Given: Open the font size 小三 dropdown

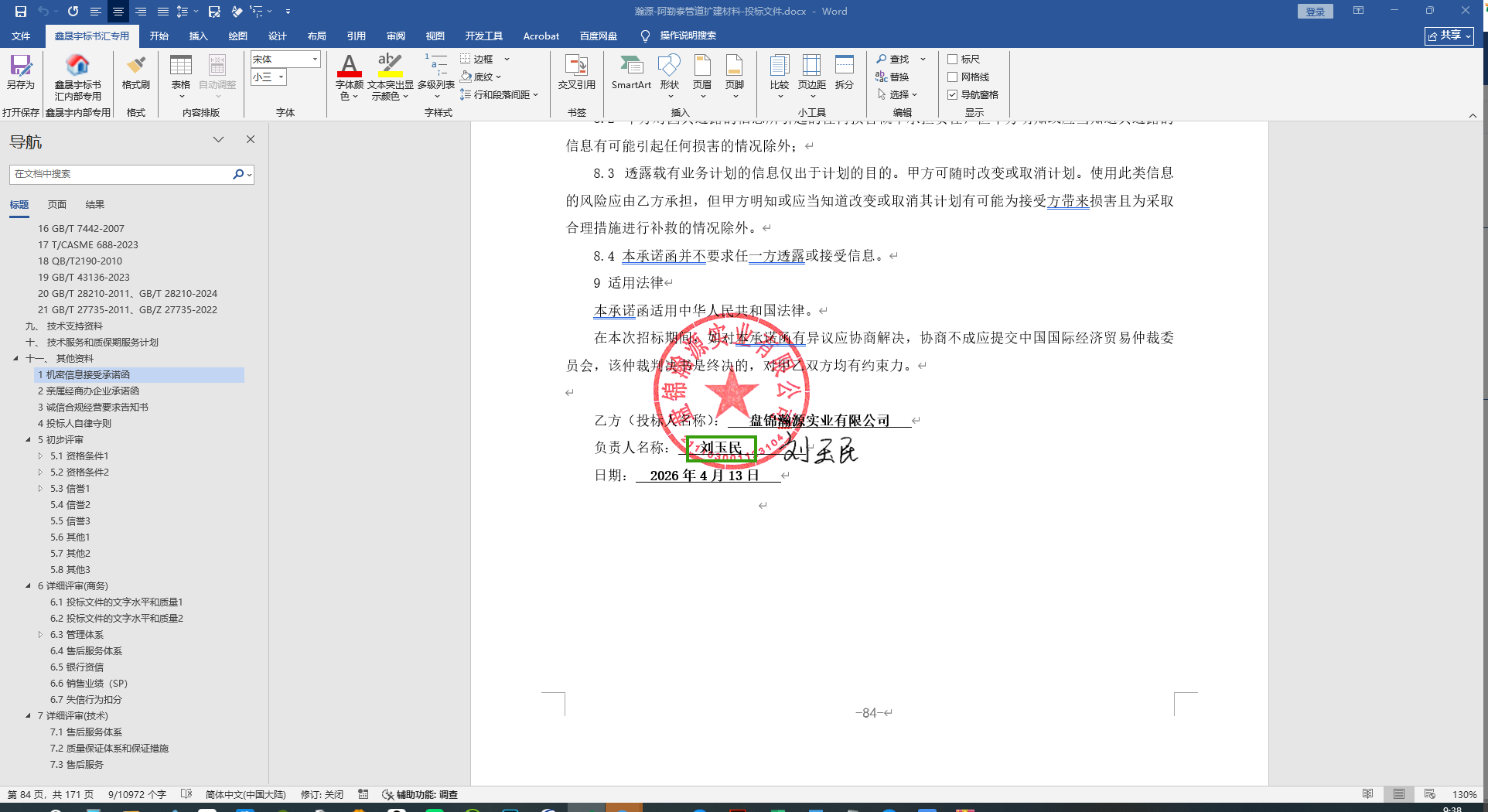Looking at the screenshot, I should point(281,77).
